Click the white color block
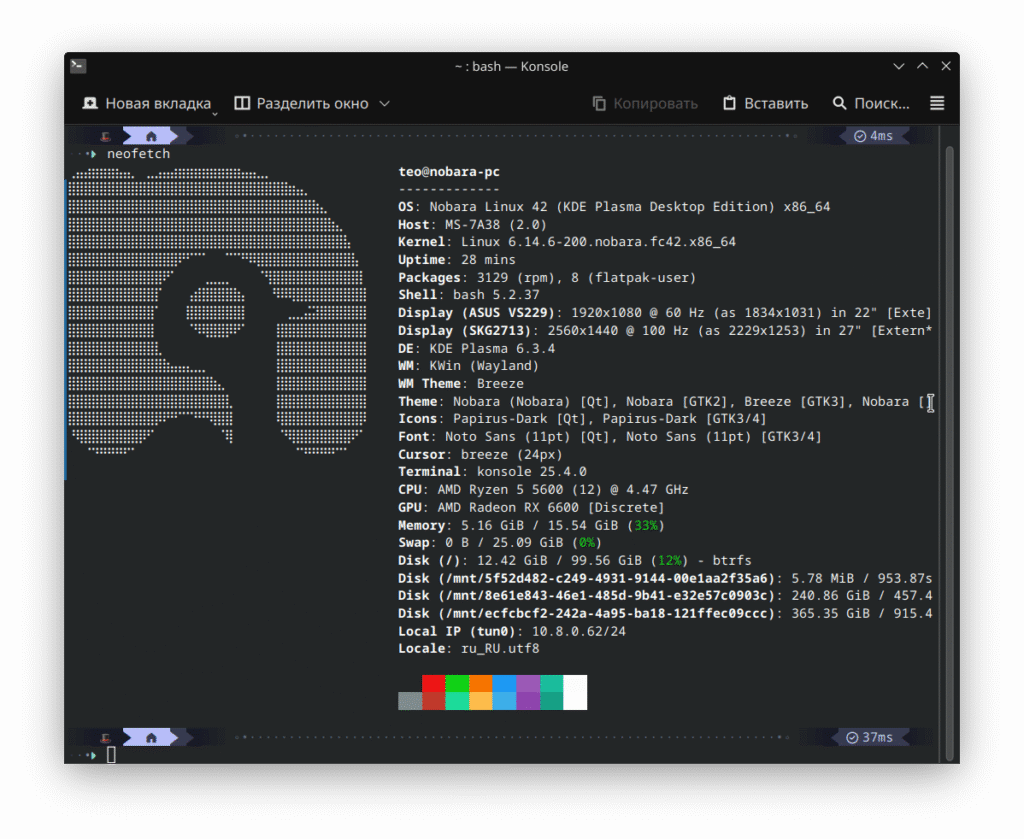1024x839 pixels. [575, 693]
